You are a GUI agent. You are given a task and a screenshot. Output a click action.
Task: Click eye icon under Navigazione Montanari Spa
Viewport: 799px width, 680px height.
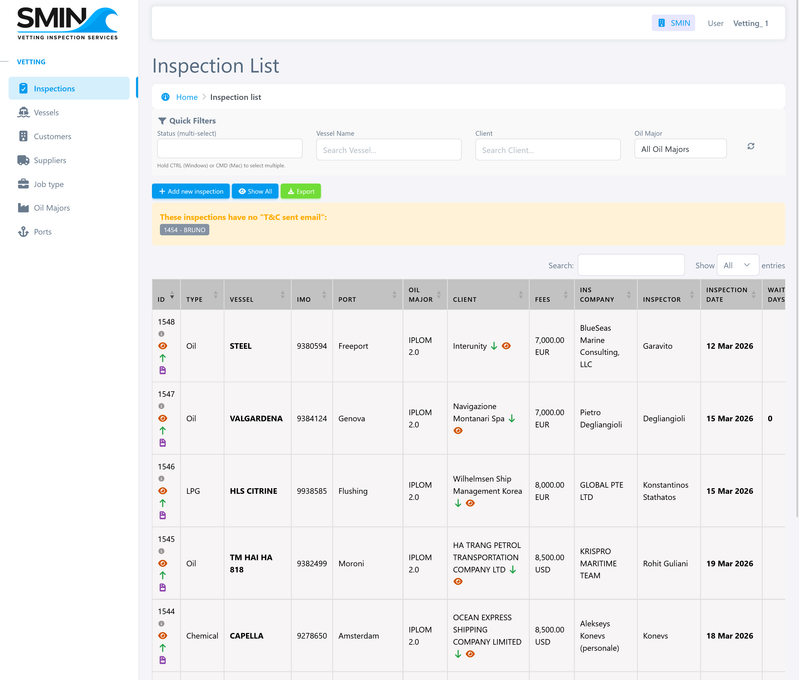tap(458, 431)
